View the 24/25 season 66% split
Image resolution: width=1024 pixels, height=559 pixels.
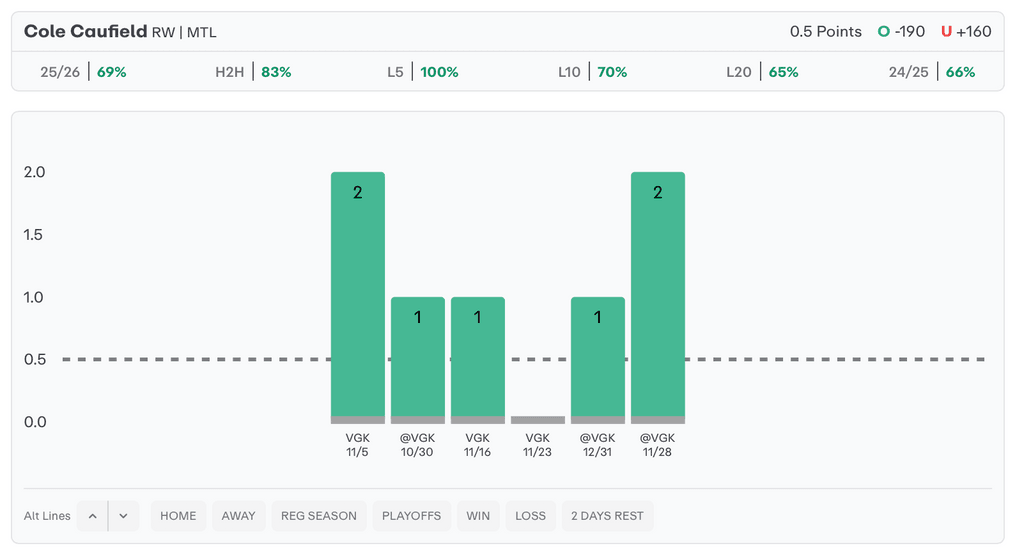click(931, 72)
